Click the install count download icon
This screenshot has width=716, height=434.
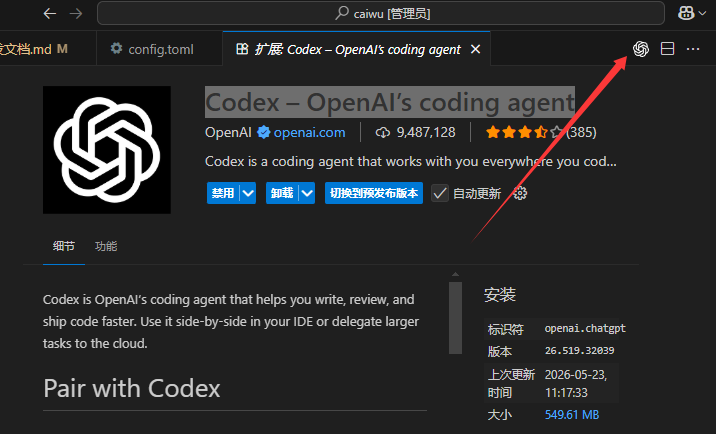tap(383, 132)
